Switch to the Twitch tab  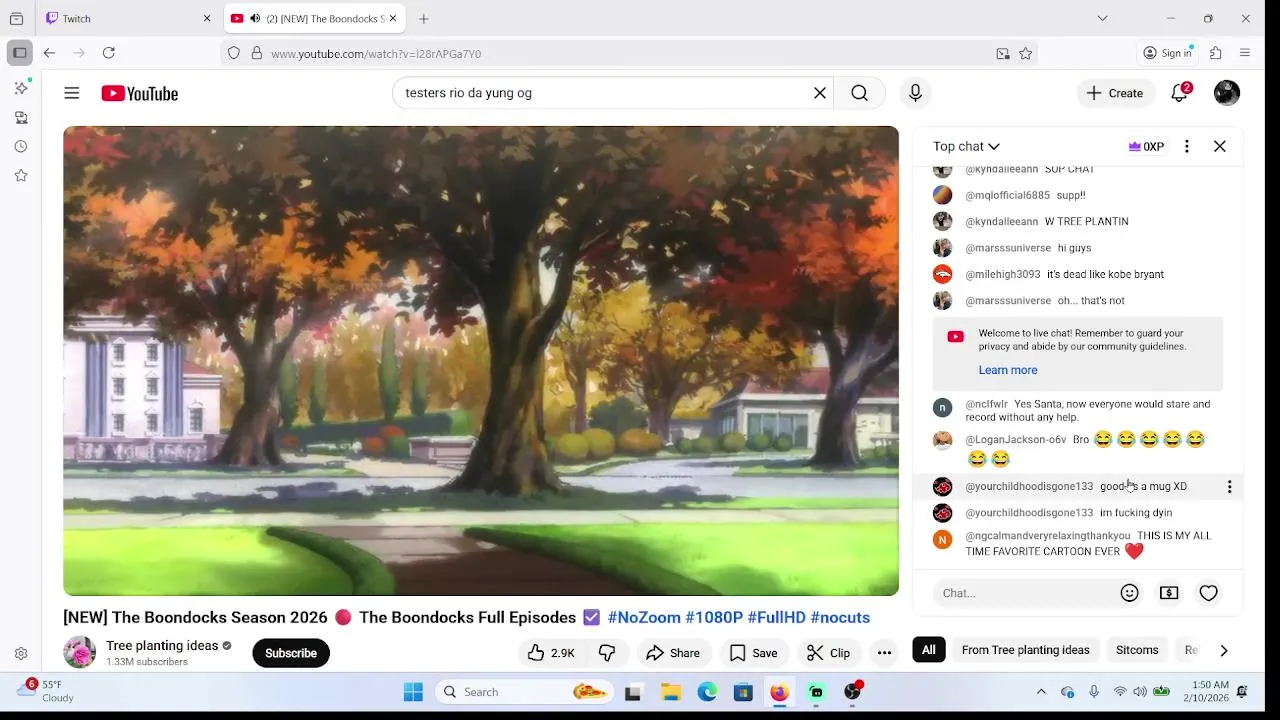tap(130, 18)
